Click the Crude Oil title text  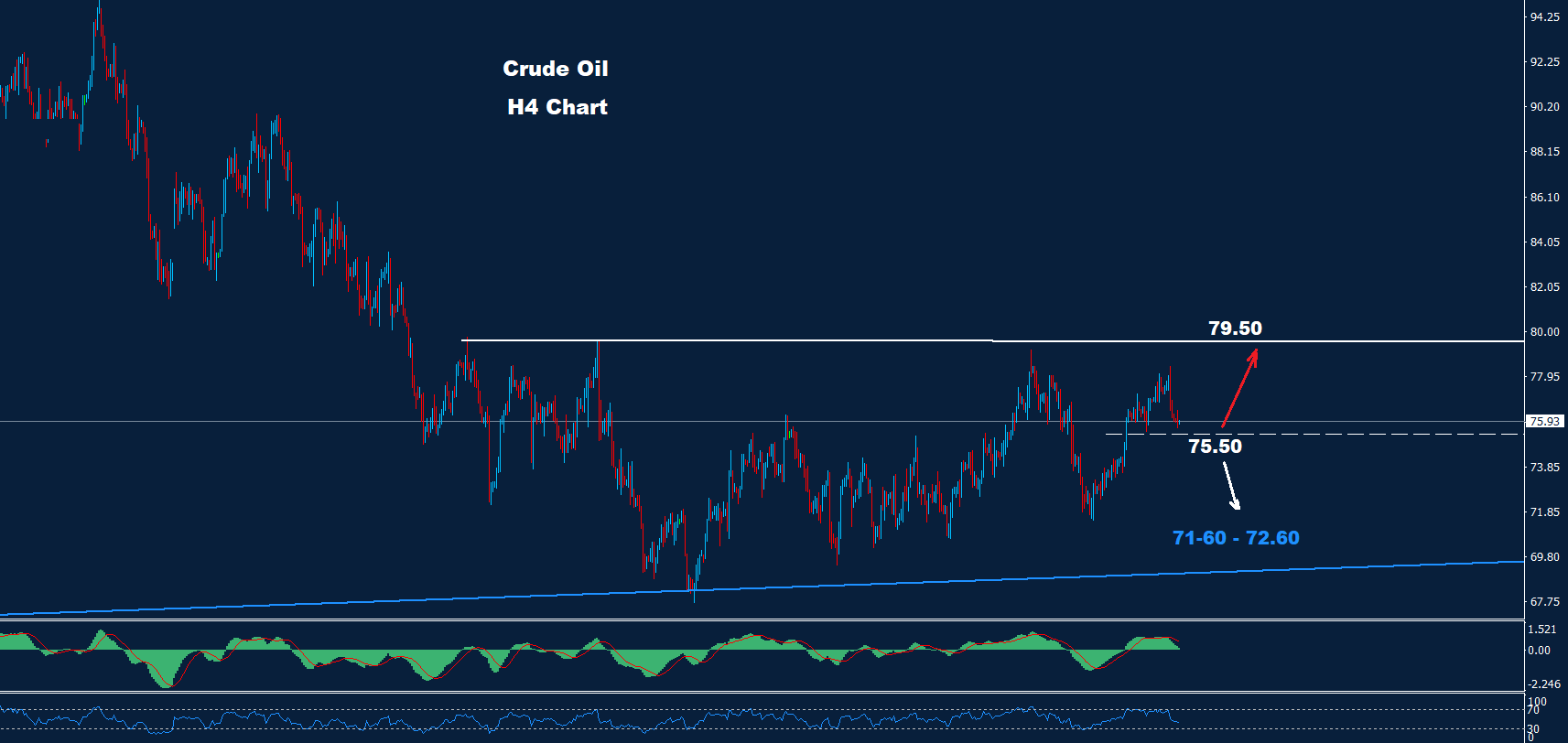point(555,69)
